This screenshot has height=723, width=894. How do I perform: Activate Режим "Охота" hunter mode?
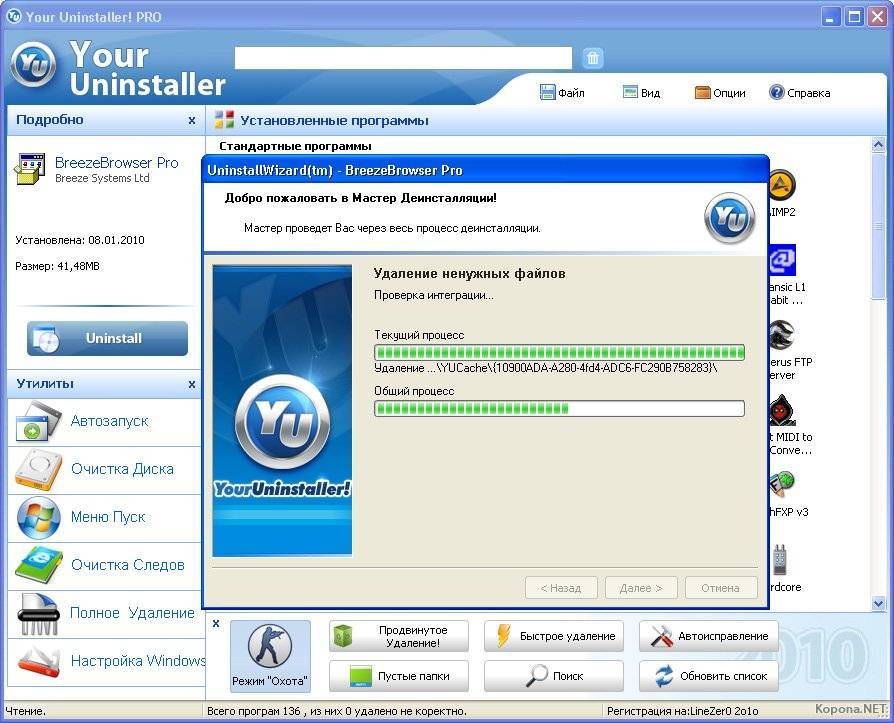click(270, 656)
